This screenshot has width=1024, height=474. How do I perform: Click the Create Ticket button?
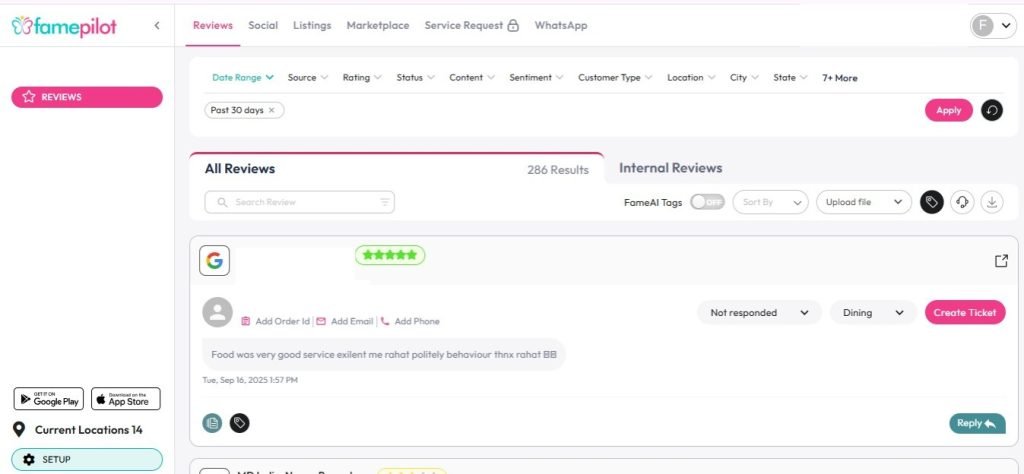click(965, 313)
